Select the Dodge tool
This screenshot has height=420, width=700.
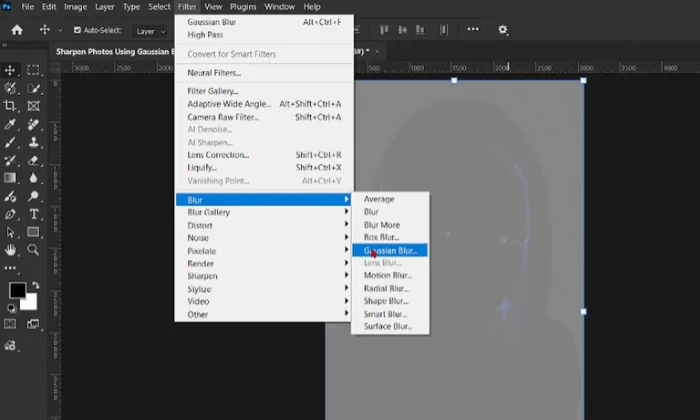[x=33, y=196]
